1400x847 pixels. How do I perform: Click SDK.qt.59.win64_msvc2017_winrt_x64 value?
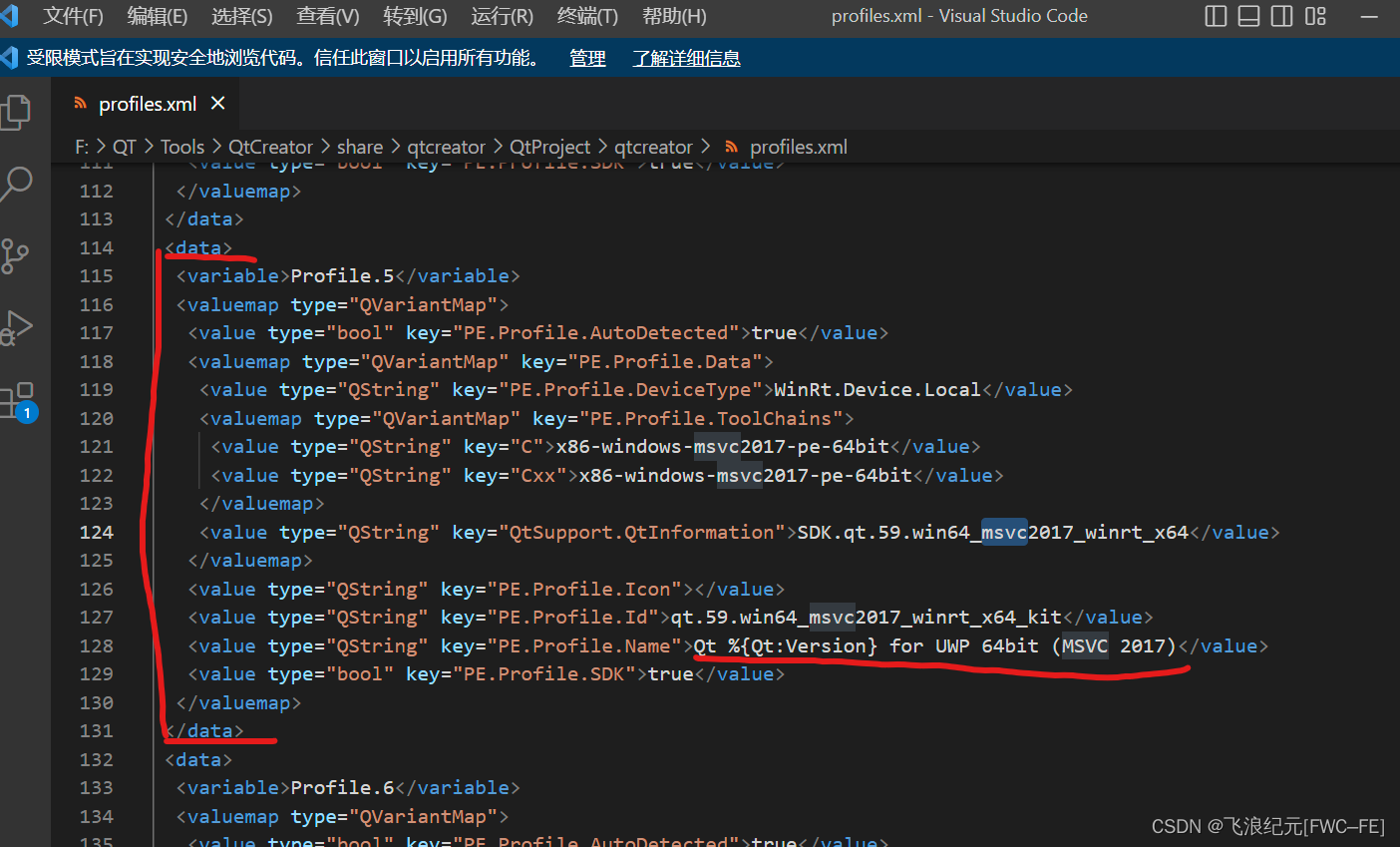tap(993, 532)
